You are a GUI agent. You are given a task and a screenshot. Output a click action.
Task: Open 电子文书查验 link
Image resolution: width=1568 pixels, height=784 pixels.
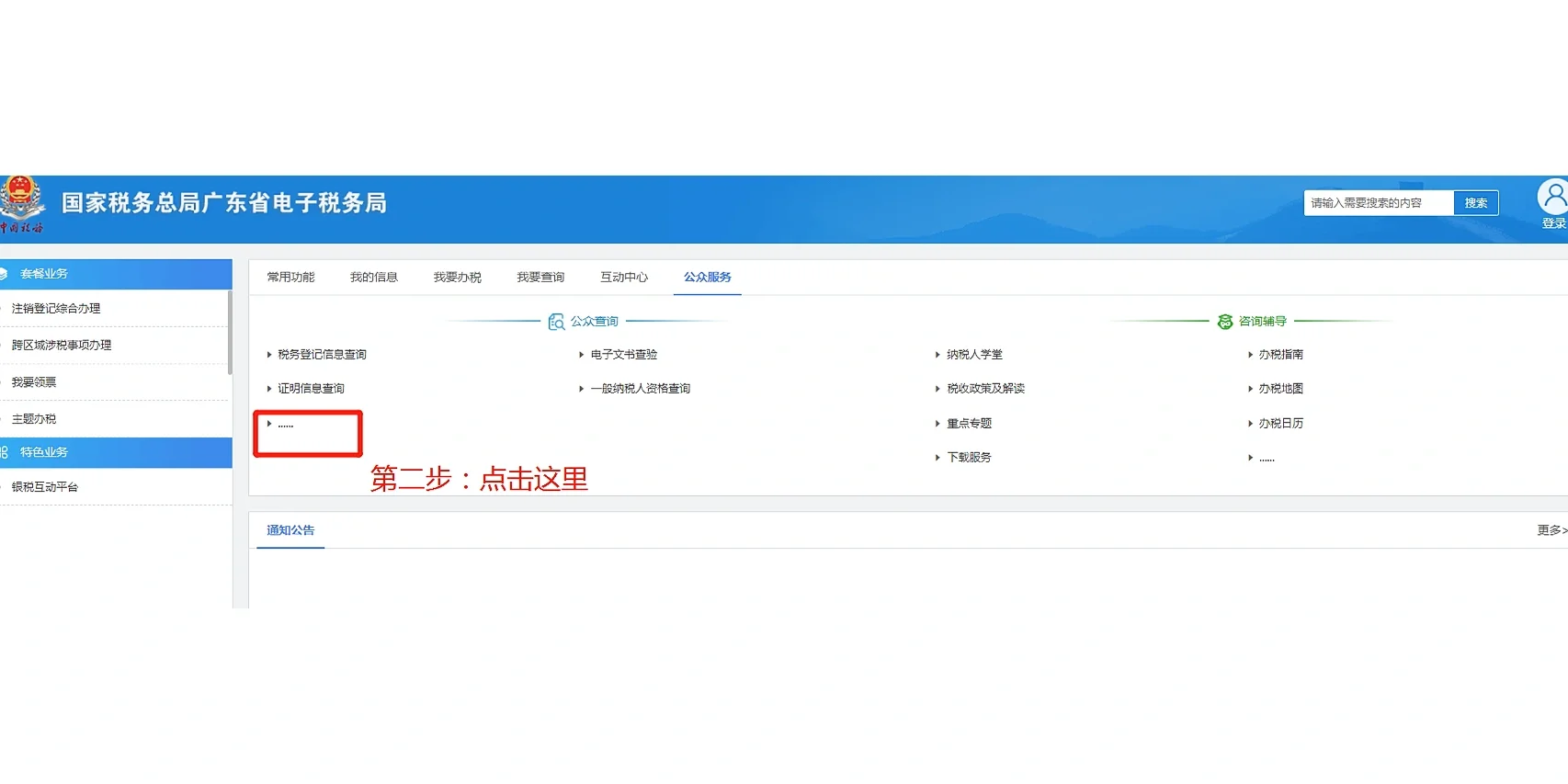pos(624,355)
